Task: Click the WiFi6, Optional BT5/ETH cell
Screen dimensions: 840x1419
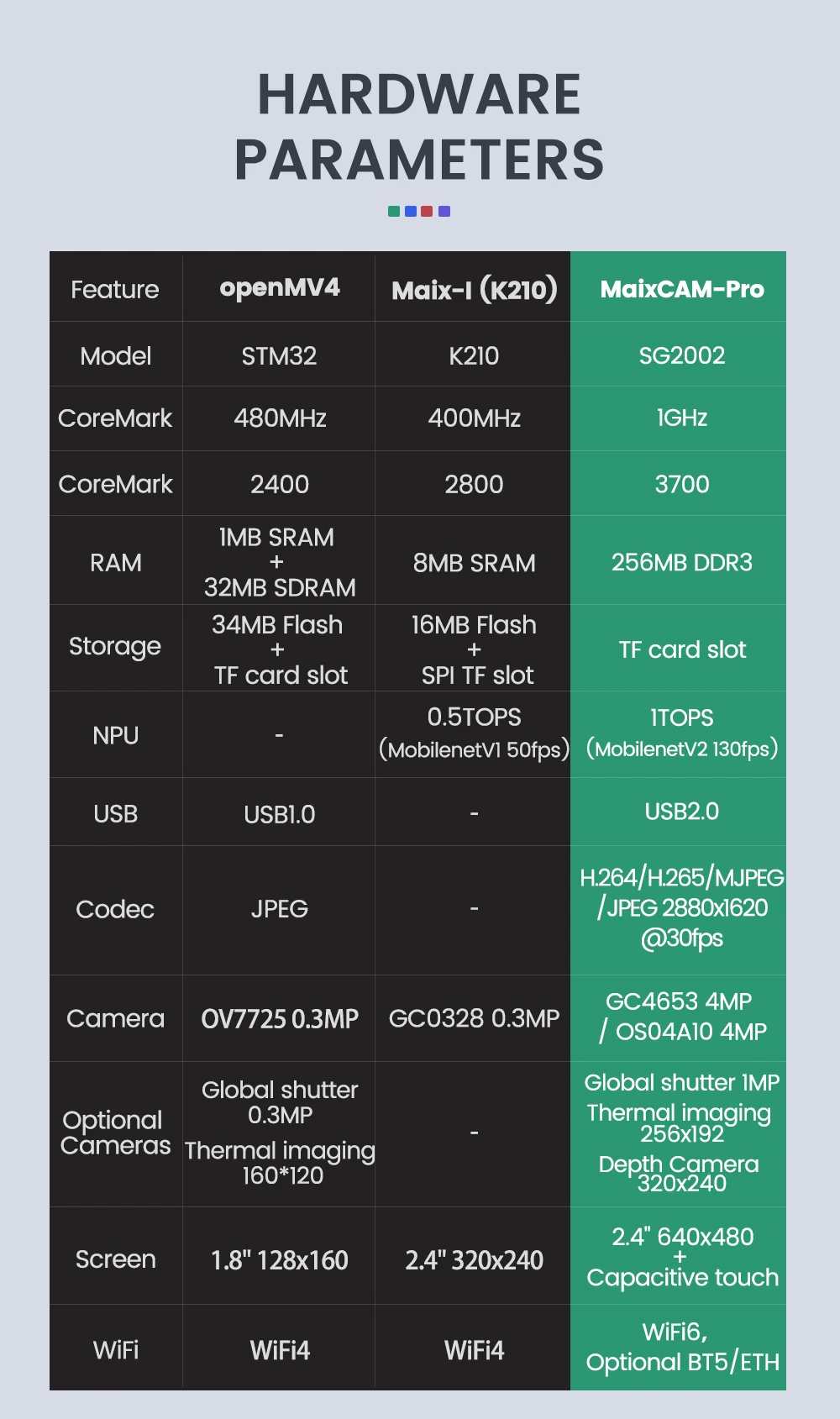Action: 681,1347
